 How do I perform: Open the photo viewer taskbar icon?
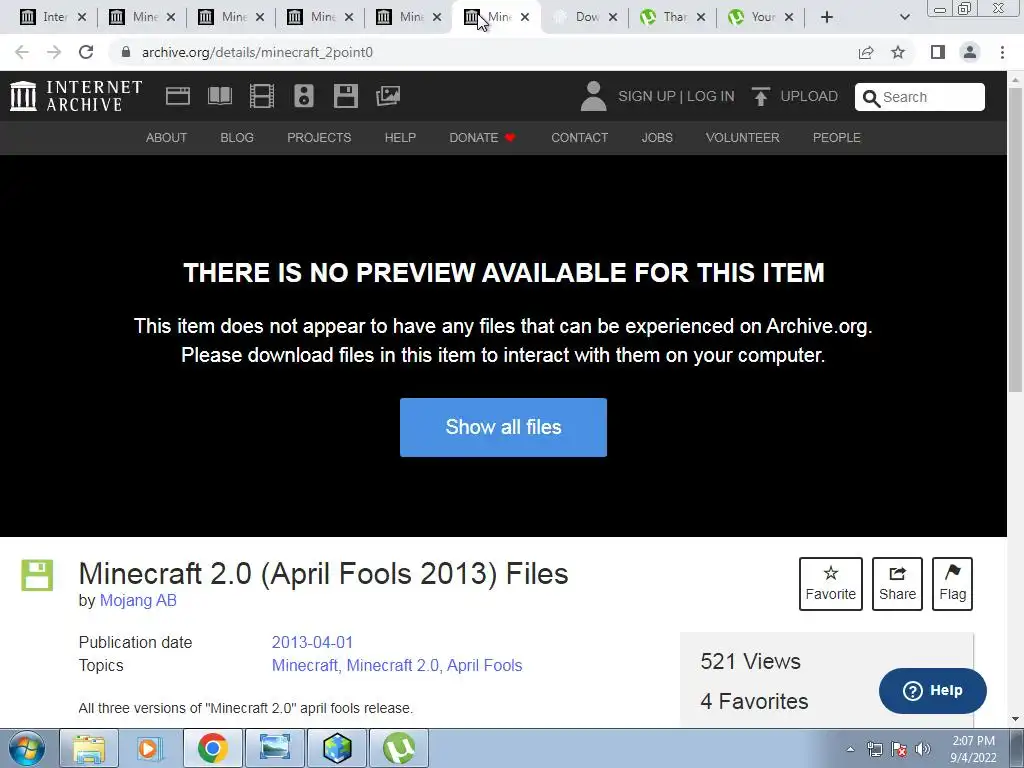click(x=275, y=748)
